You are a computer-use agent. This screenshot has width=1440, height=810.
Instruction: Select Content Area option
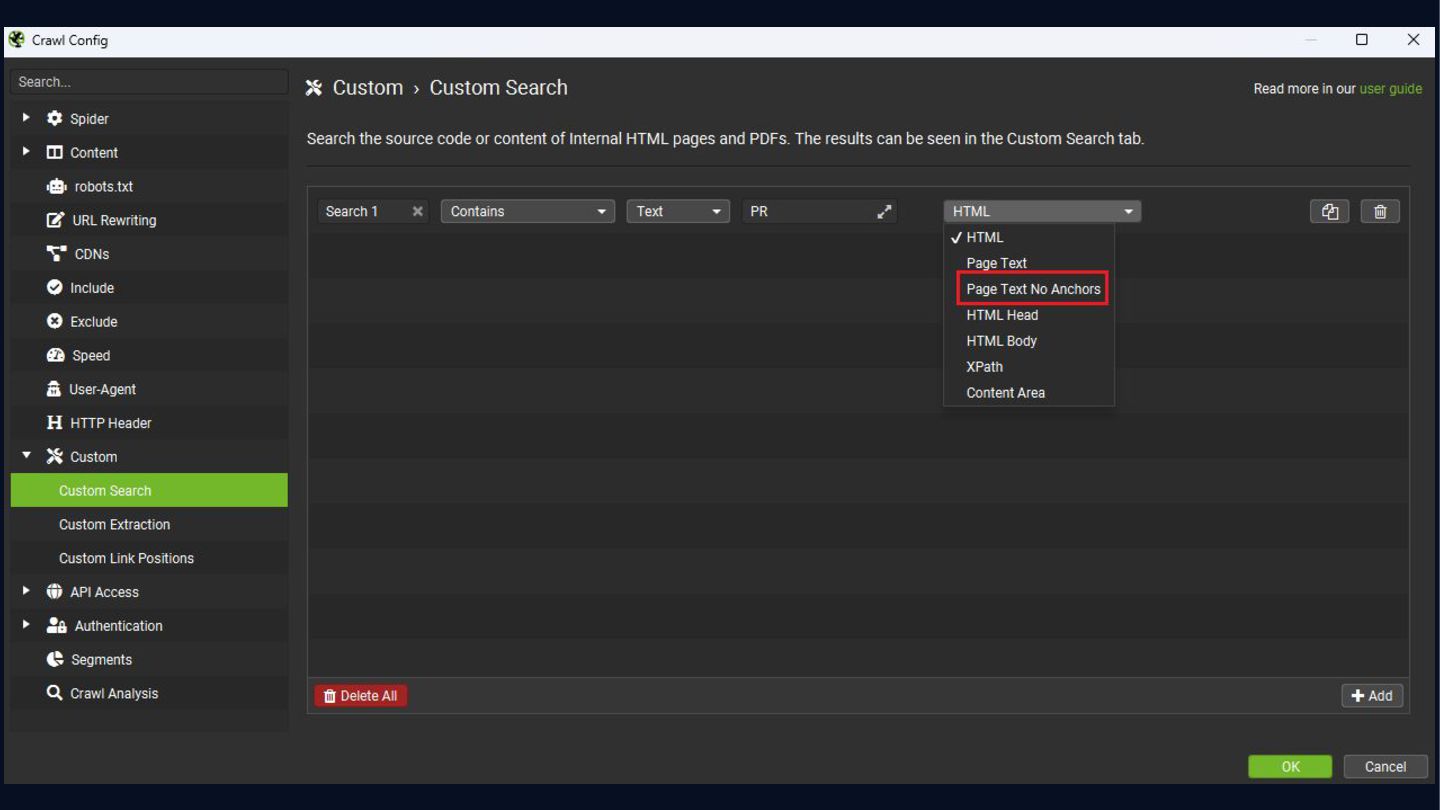pos(1029,393)
